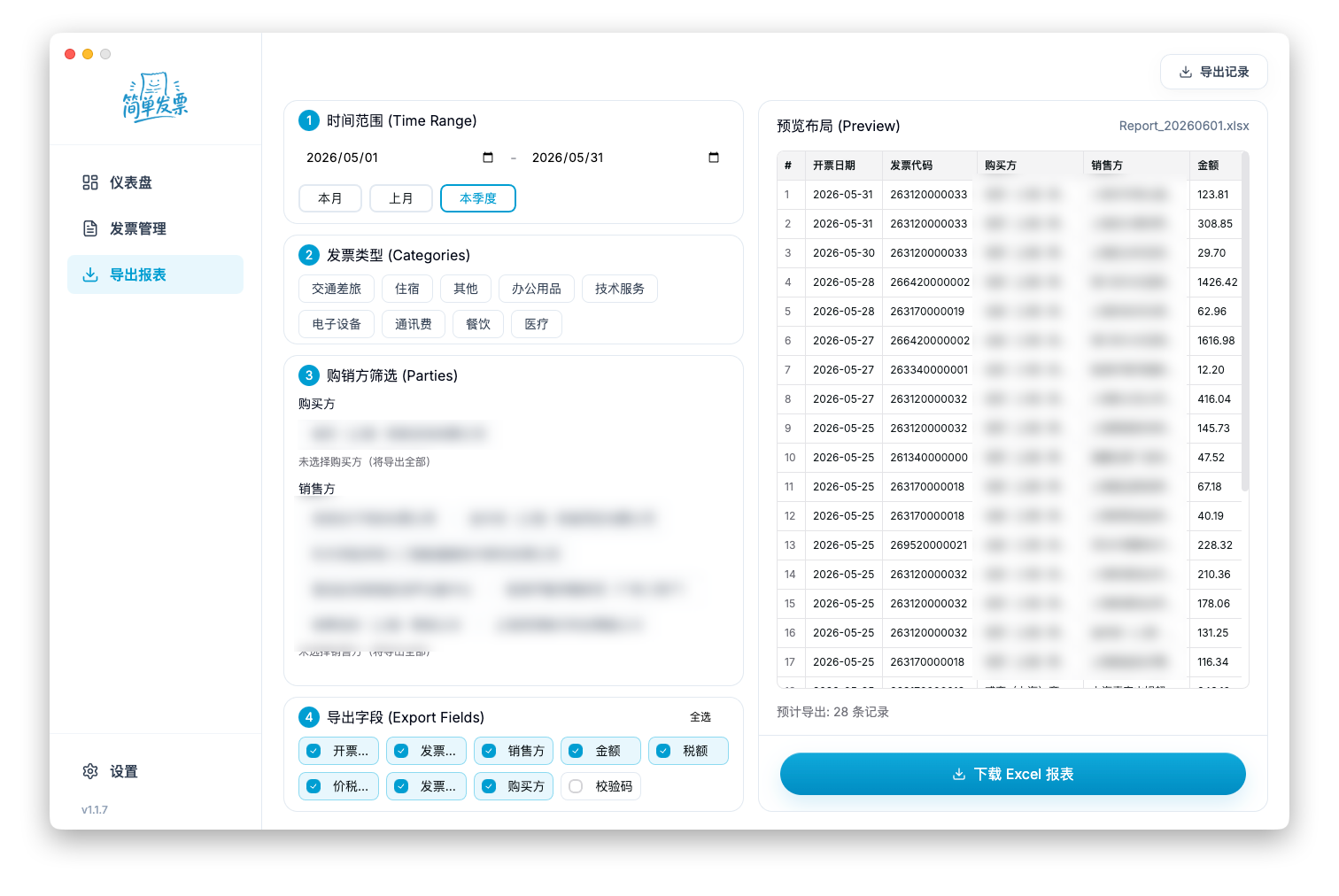
Task: Close the window with the red button
Action: (x=70, y=54)
